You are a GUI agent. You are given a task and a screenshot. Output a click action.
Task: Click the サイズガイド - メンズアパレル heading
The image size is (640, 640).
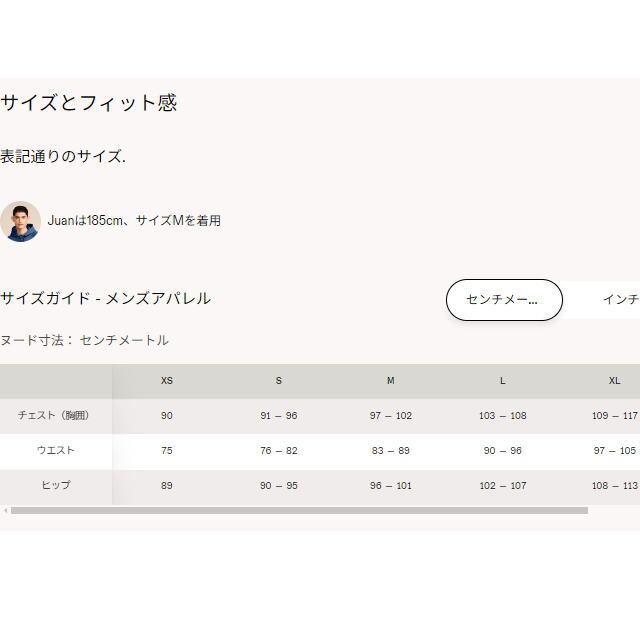[105, 298]
